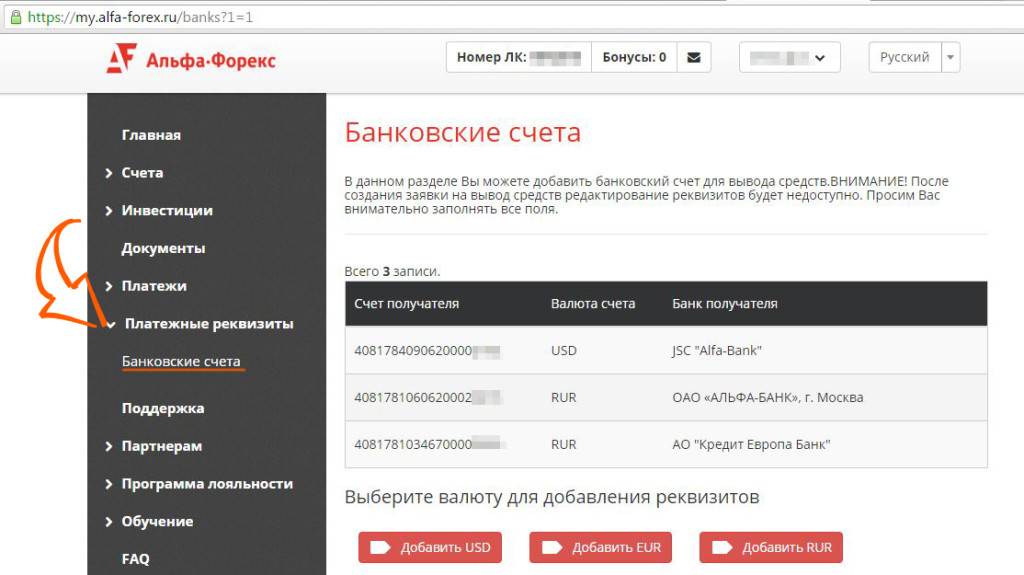Open Поддержка in sidebar
This screenshot has width=1024, height=575.
point(163,408)
